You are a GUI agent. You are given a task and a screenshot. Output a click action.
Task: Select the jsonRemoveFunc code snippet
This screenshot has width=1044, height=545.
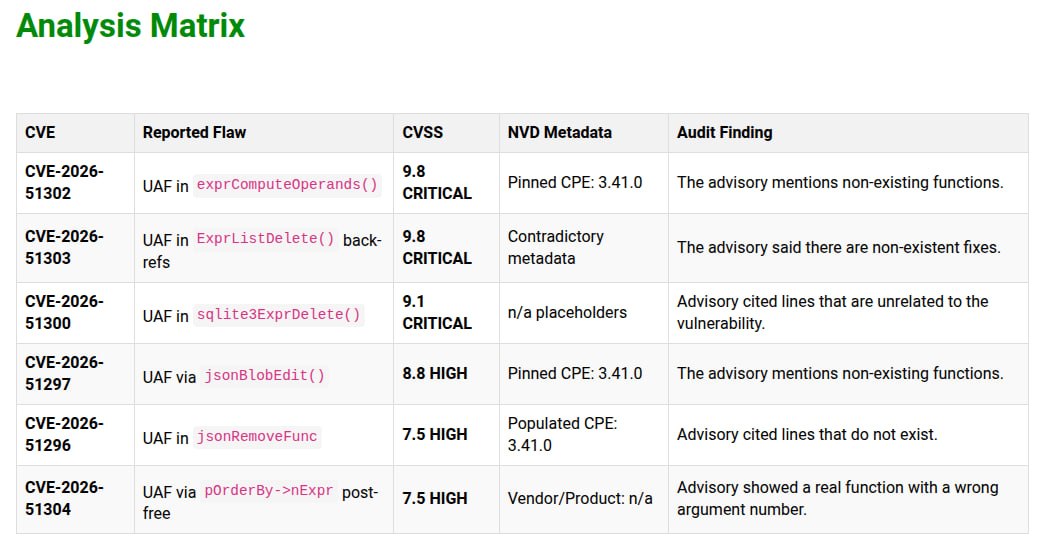256,437
